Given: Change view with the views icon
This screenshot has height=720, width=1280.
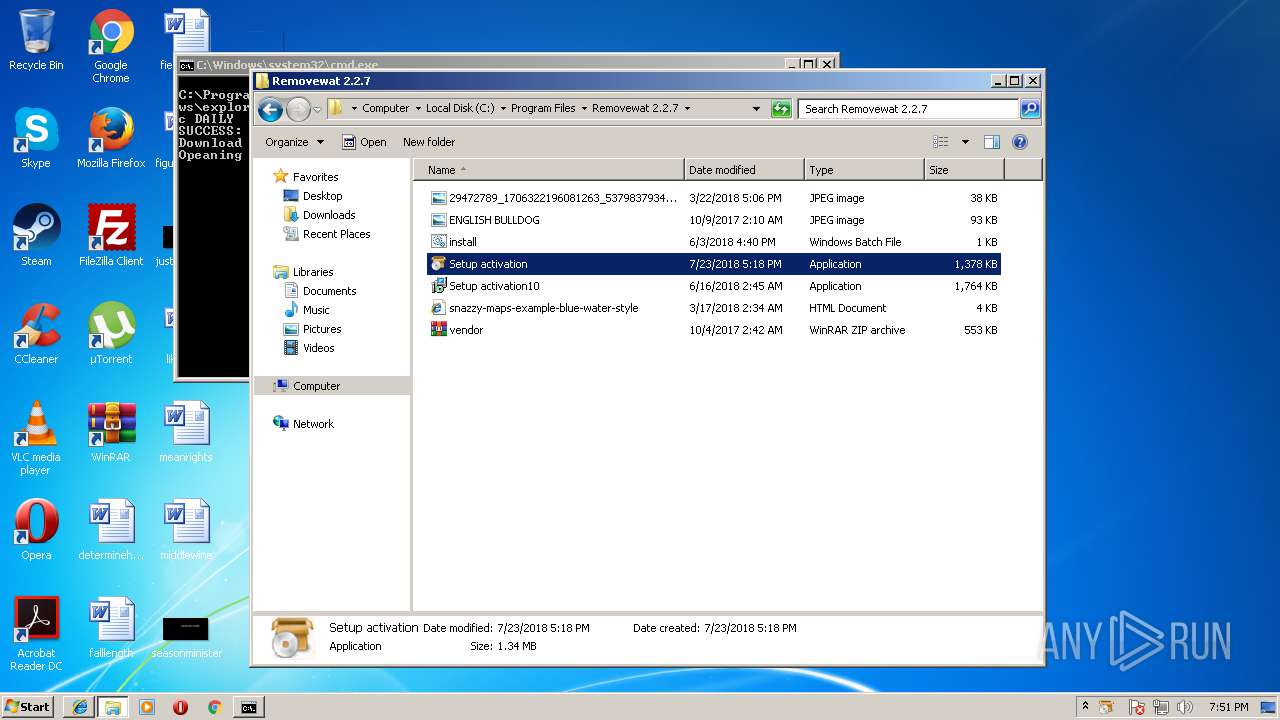Looking at the screenshot, I should click(940, 142).
